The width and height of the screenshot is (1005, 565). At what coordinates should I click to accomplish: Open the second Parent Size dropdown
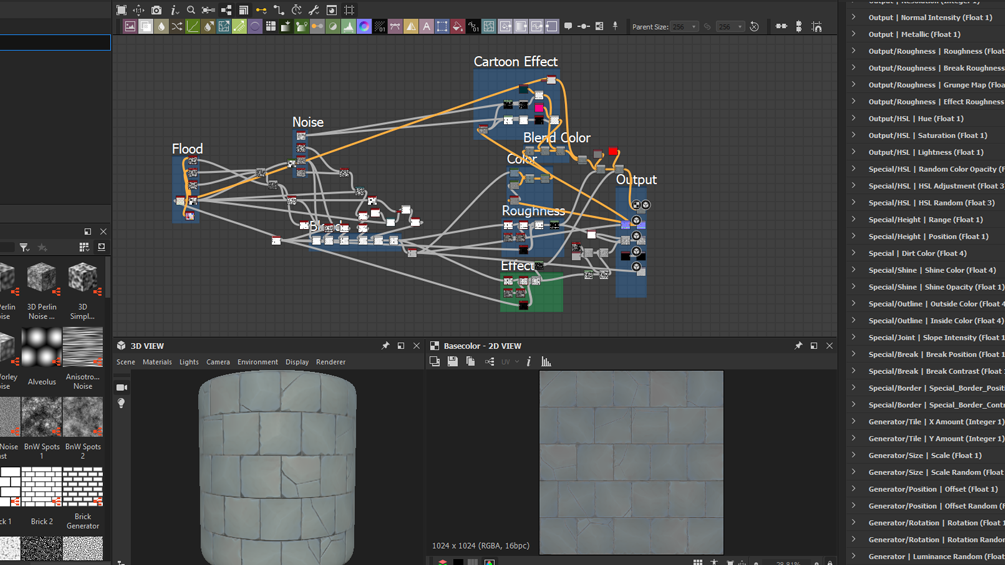pyautogui.click(x=730, y=26)
